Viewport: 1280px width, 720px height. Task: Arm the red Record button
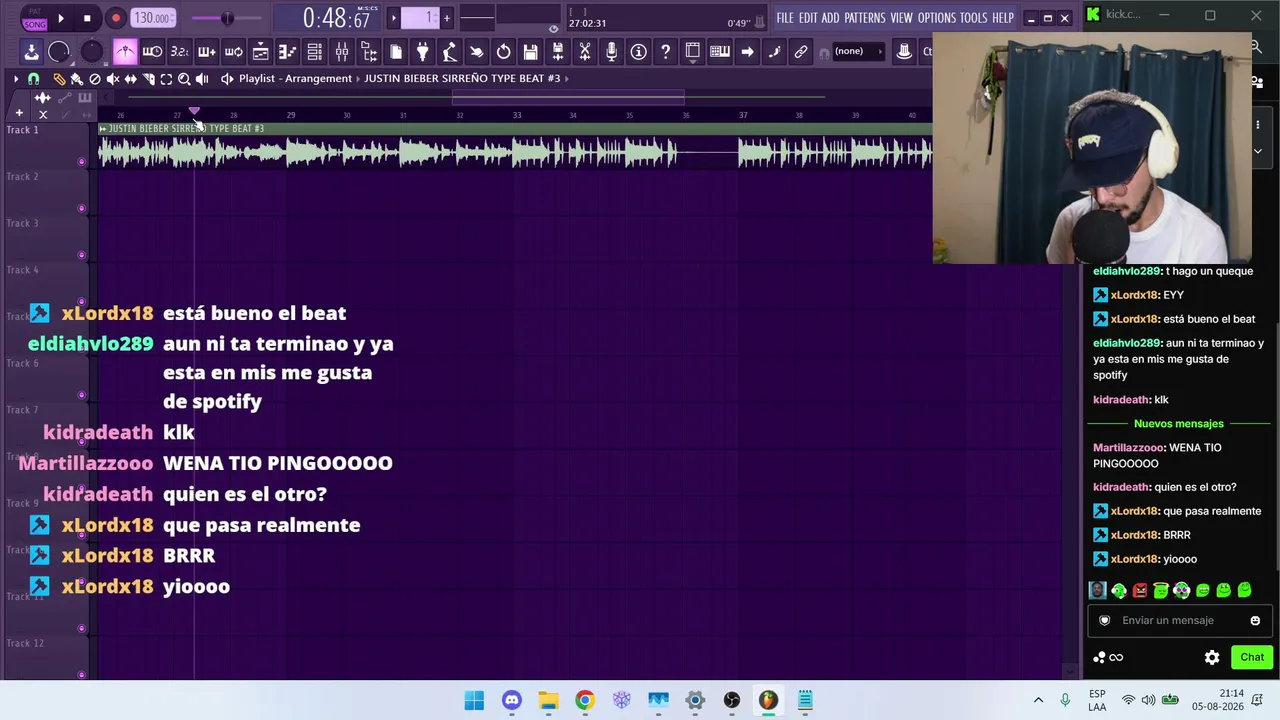[115, 18]
